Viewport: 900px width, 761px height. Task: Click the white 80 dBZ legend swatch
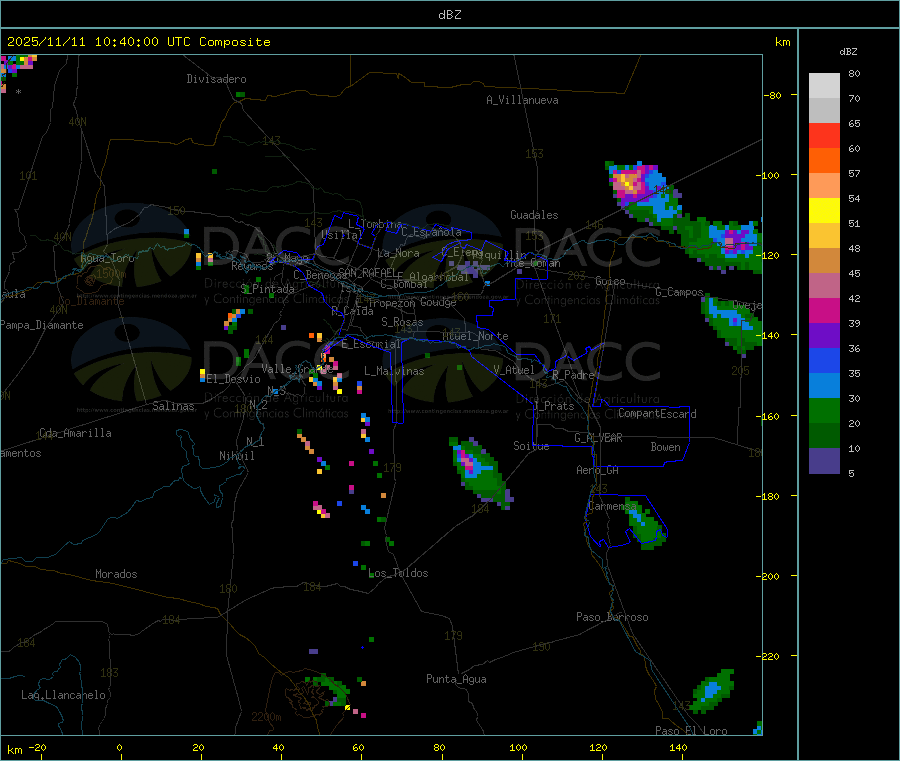824,86
